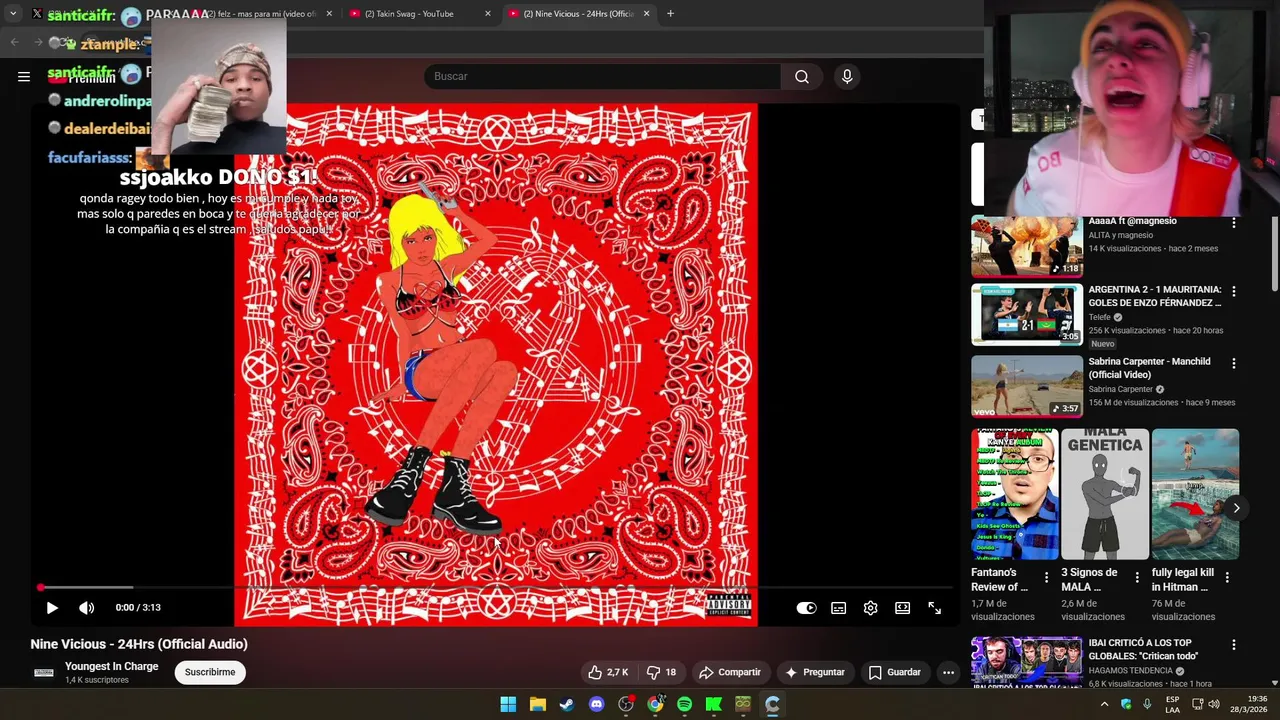Toggle subtitles with the captions icon

(x=838, y=607)
